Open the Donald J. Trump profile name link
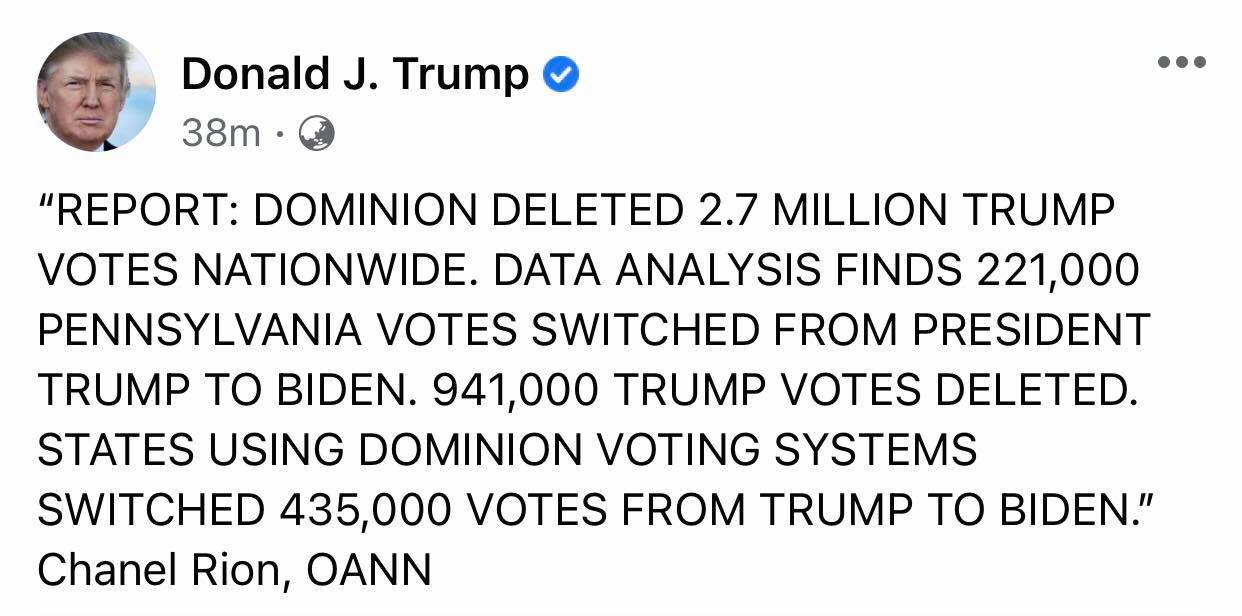The image size is (1242, 616). point(355,75)
